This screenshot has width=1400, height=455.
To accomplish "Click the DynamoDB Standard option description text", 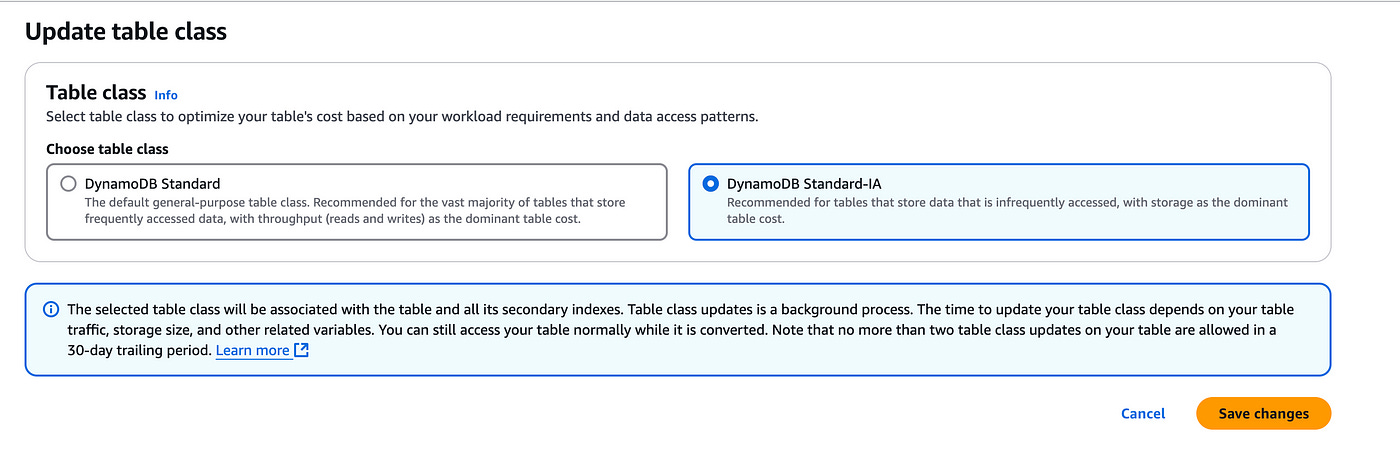I will tap(355, 210).
